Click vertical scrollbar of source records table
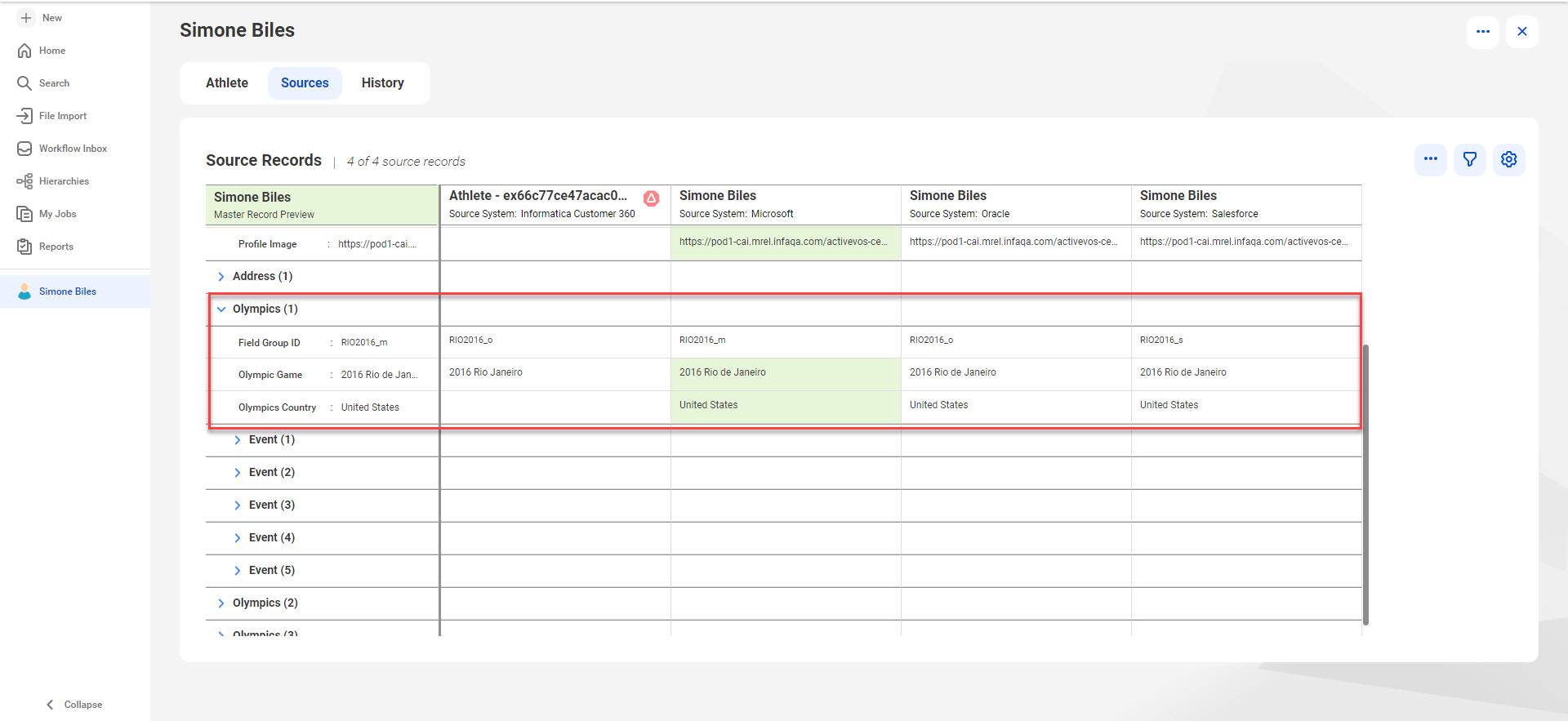This screenshot has width=1568, height=721. pos(1365,484)
